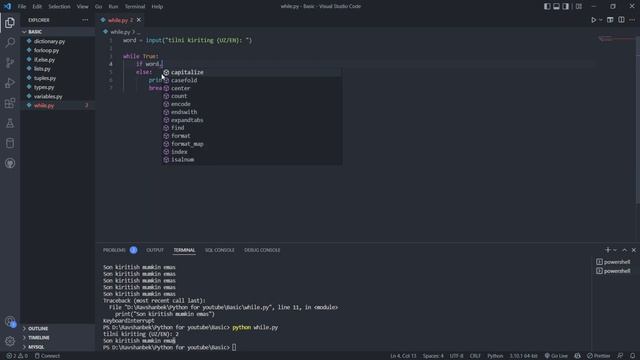Toggle the secondary side bar layout icon
Image resolution: width=640 pixels, height=360 pixels.
(566, 7)
